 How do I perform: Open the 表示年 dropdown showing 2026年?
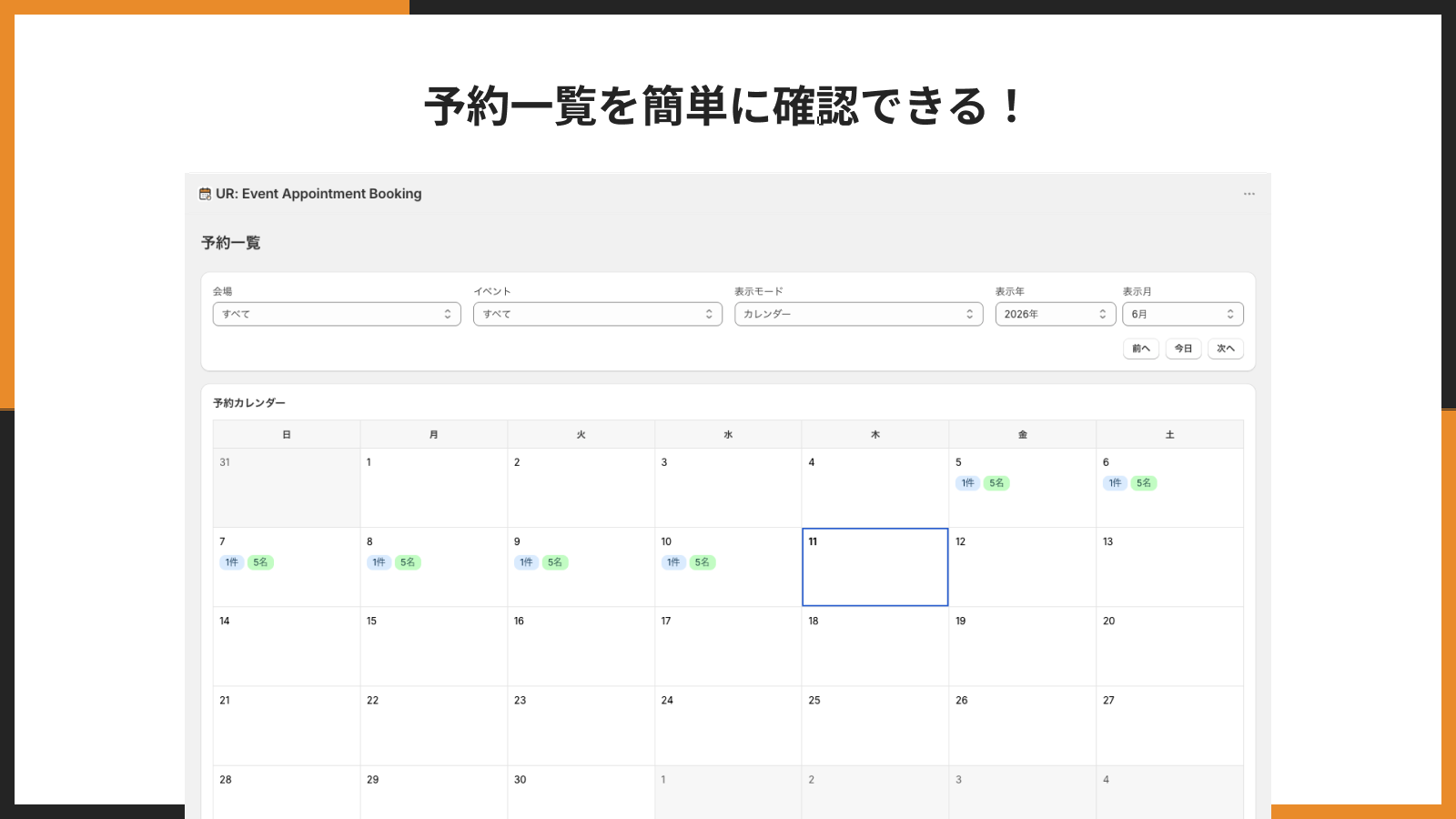coord(1056,314)
